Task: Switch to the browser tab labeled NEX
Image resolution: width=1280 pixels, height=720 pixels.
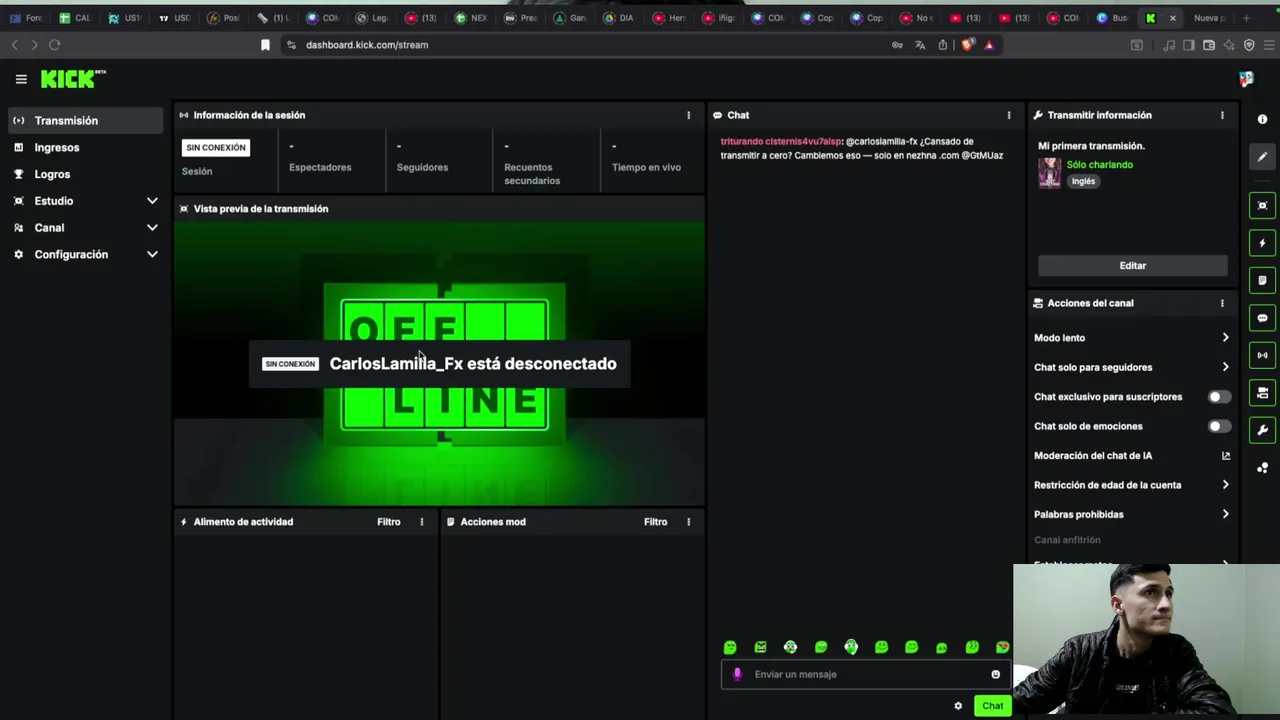Action: tap(471, 18)
